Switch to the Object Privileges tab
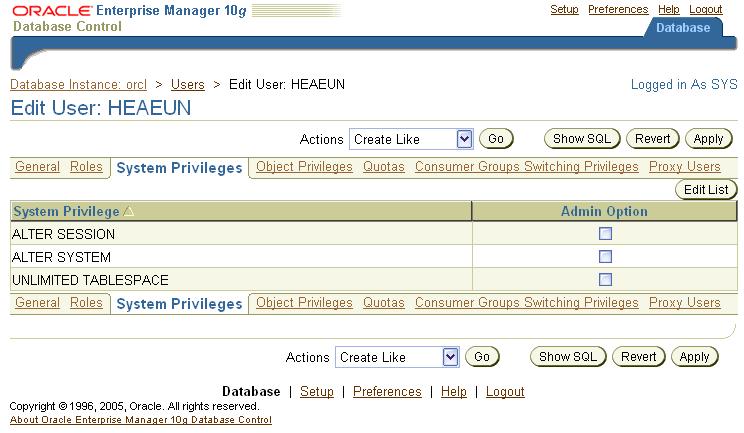This screenshot has height=433, width=744. (304, 167)
